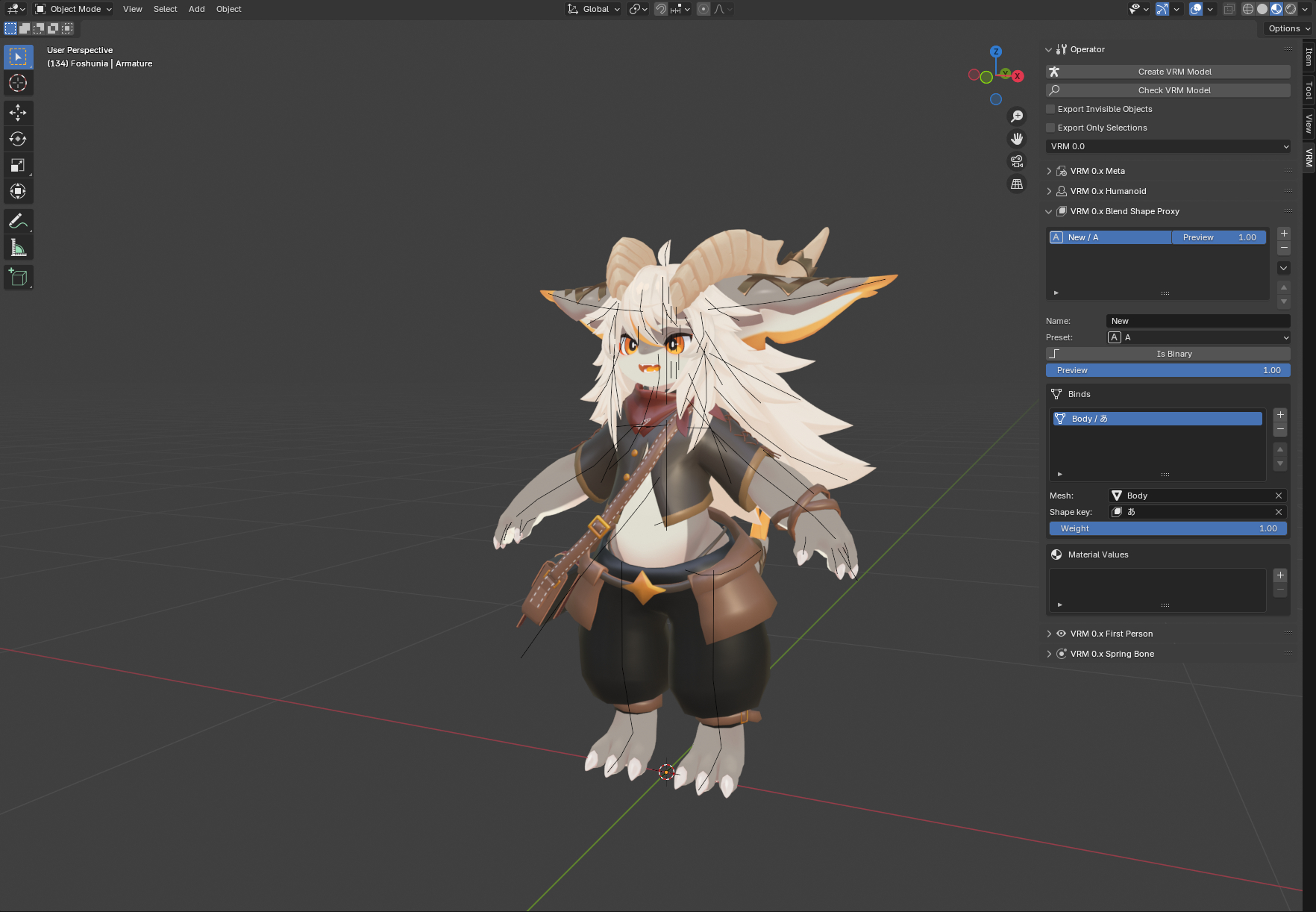
Task: Click Check VRM Model button
Action: pos(1168,90)
